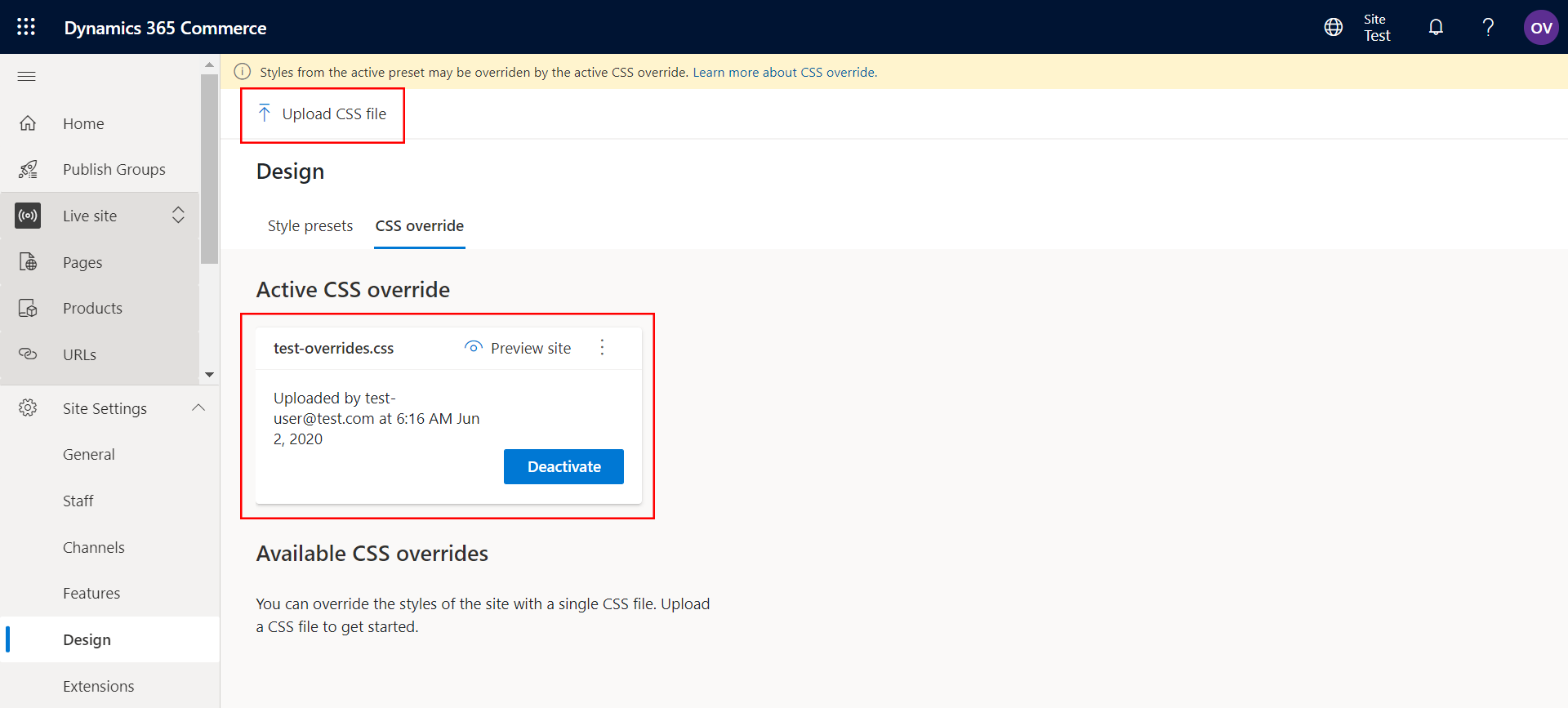
Task: Preview site with the eye icon
Action: click(x=473, y=347)
